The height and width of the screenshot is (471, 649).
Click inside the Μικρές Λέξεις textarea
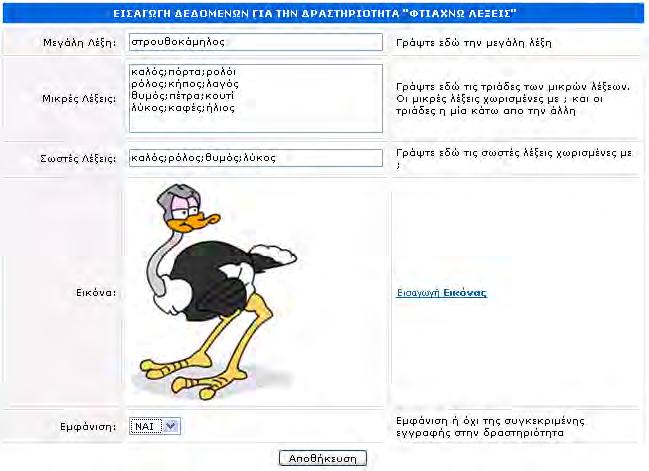(x=255, y=98)
